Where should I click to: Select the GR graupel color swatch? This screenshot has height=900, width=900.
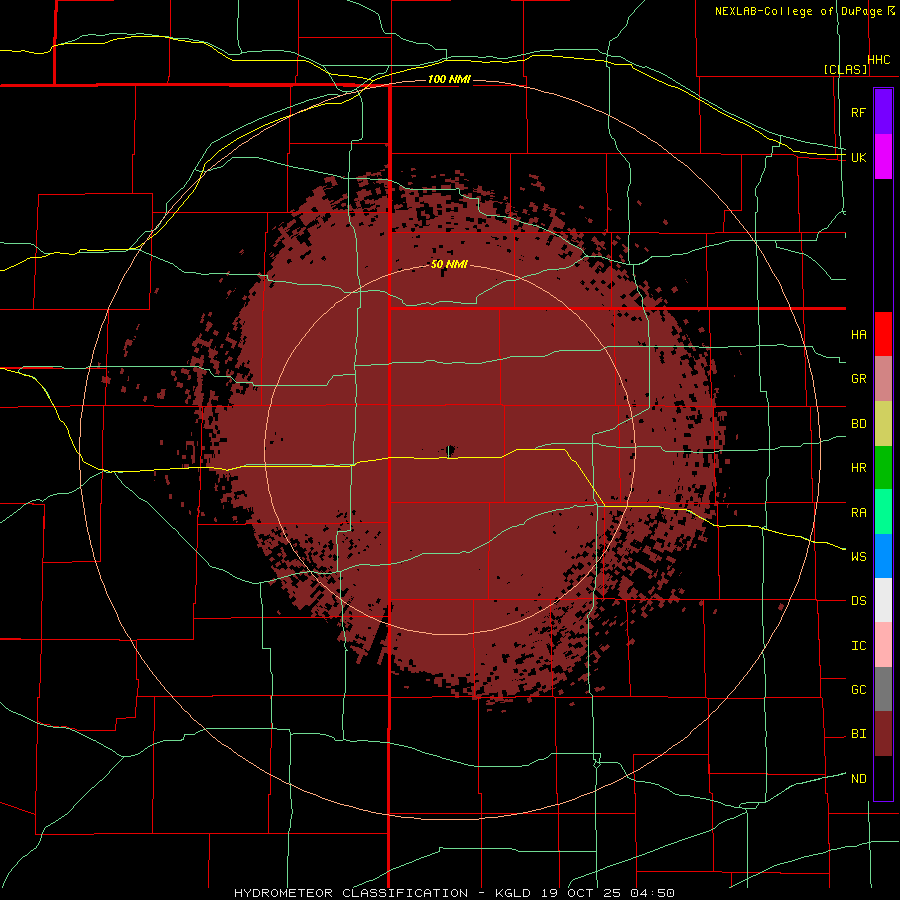coord(883,378)
